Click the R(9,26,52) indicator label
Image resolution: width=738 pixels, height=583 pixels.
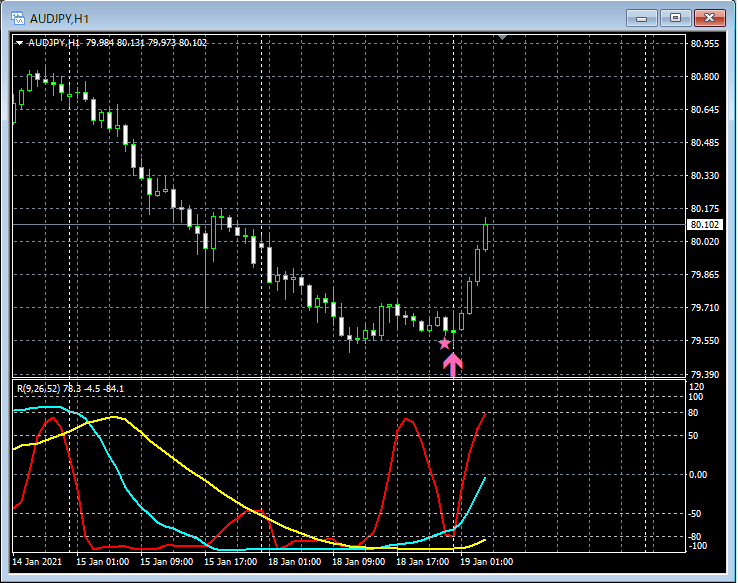point(39,389)
